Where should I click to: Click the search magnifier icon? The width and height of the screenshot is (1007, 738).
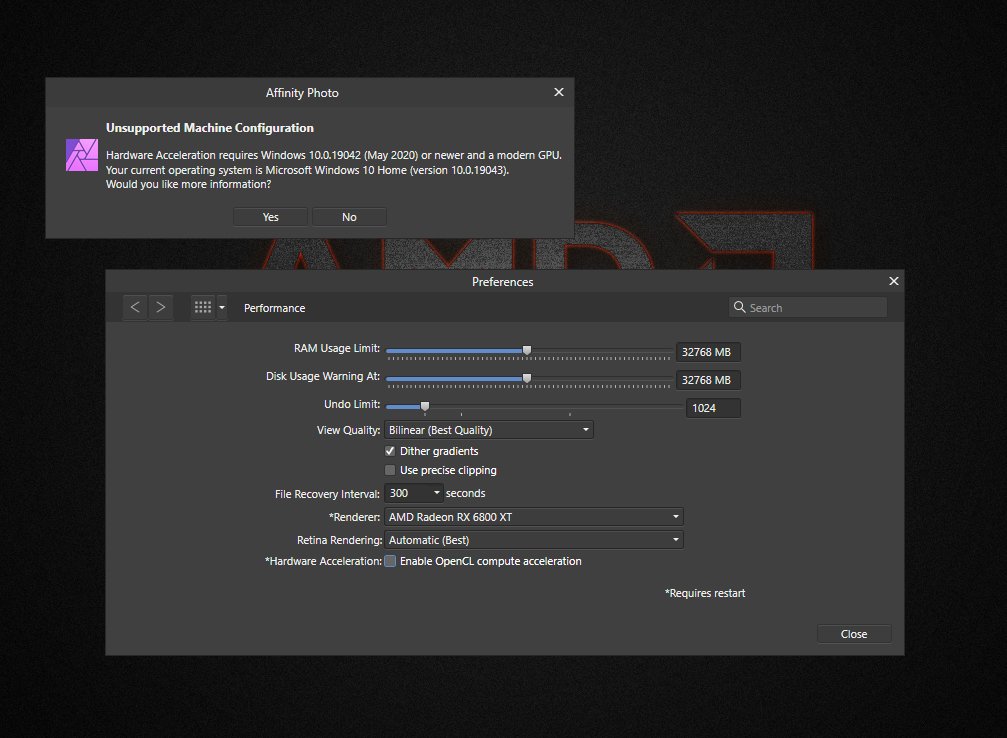pyautogui.click(x=739, y=307)
